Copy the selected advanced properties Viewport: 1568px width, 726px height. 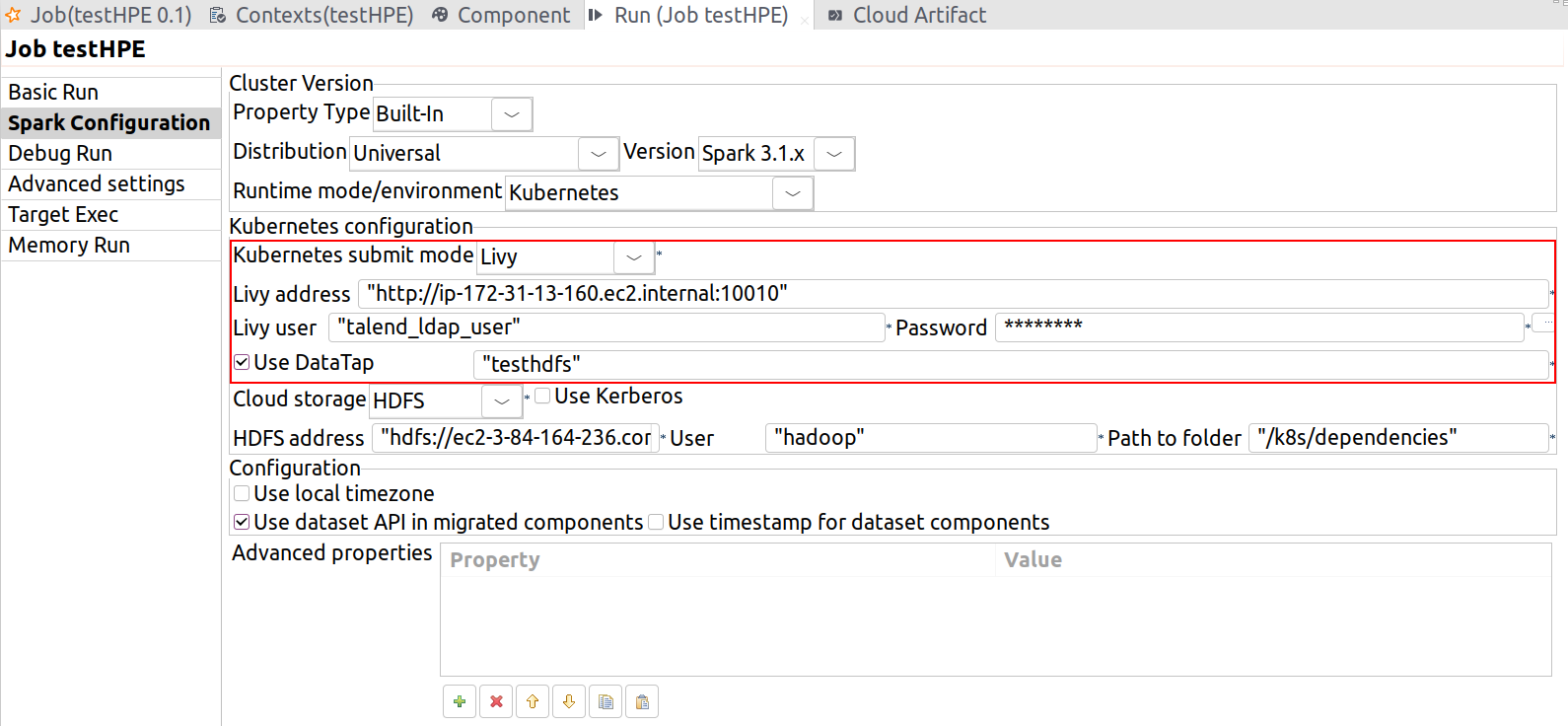pos(606,701)
